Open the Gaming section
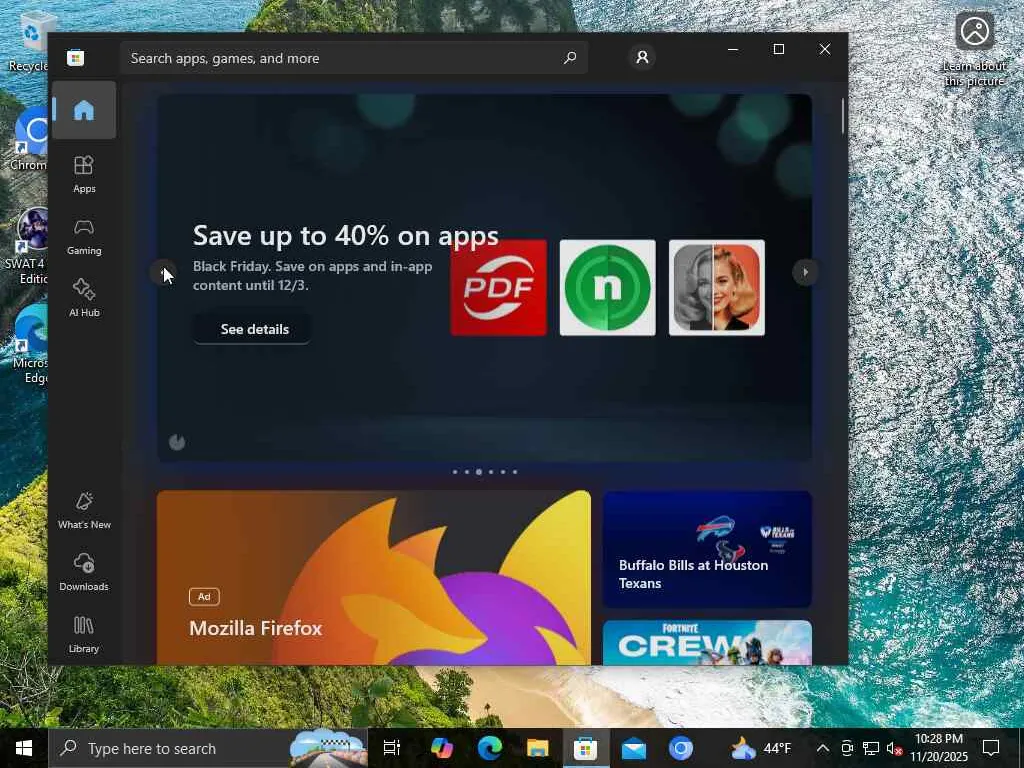The width and height of the screenshot is (1024, 768). (84, 236)
